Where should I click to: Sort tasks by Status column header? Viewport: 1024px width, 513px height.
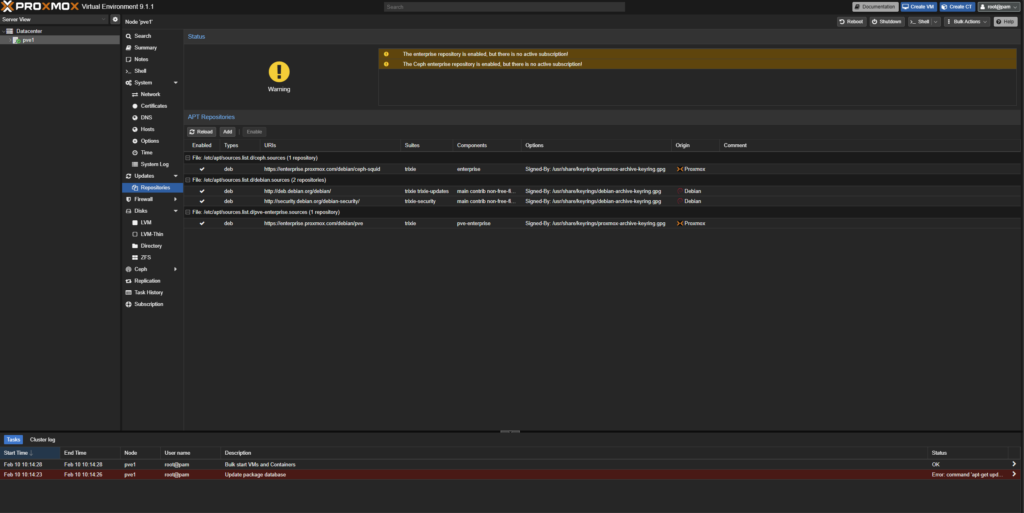tap(968, 453)
